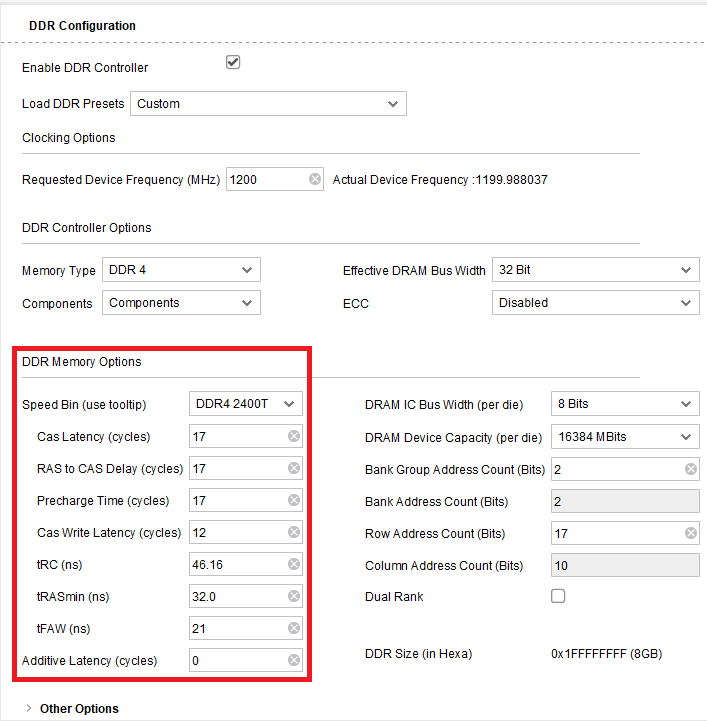The height and width of the screenshot is (721, 707).
Task: Clear the Row Address Count value
Action: click(691, 533)
